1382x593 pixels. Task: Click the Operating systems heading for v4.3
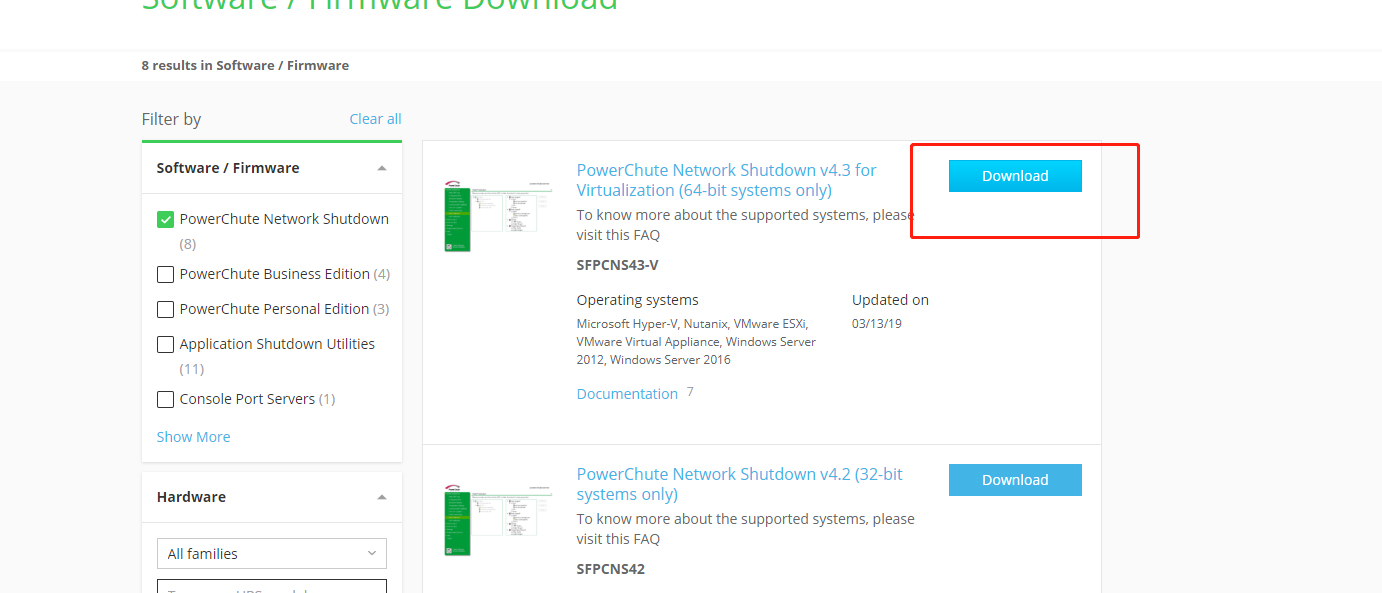point(638,300)
